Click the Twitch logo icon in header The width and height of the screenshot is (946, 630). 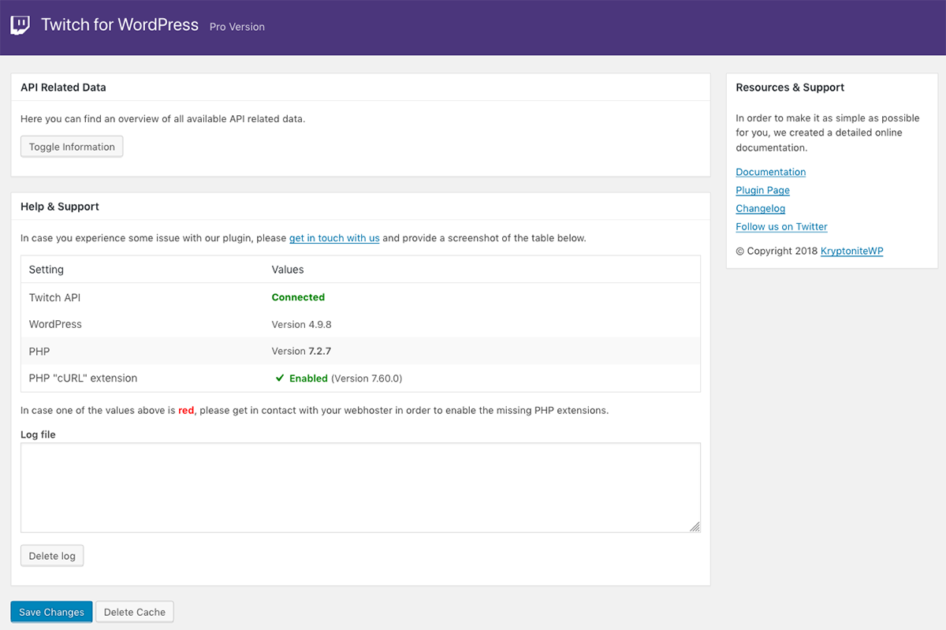coord(20,25)
